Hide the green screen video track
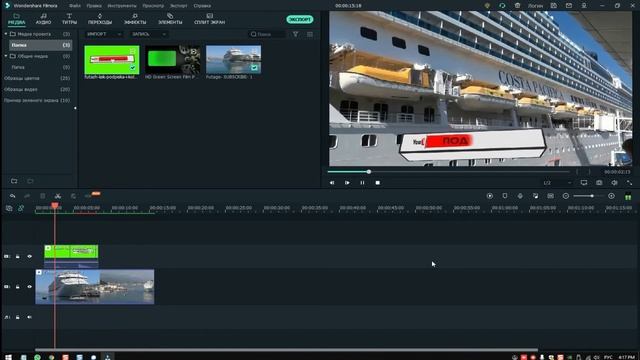 click(x=29, y=256)
